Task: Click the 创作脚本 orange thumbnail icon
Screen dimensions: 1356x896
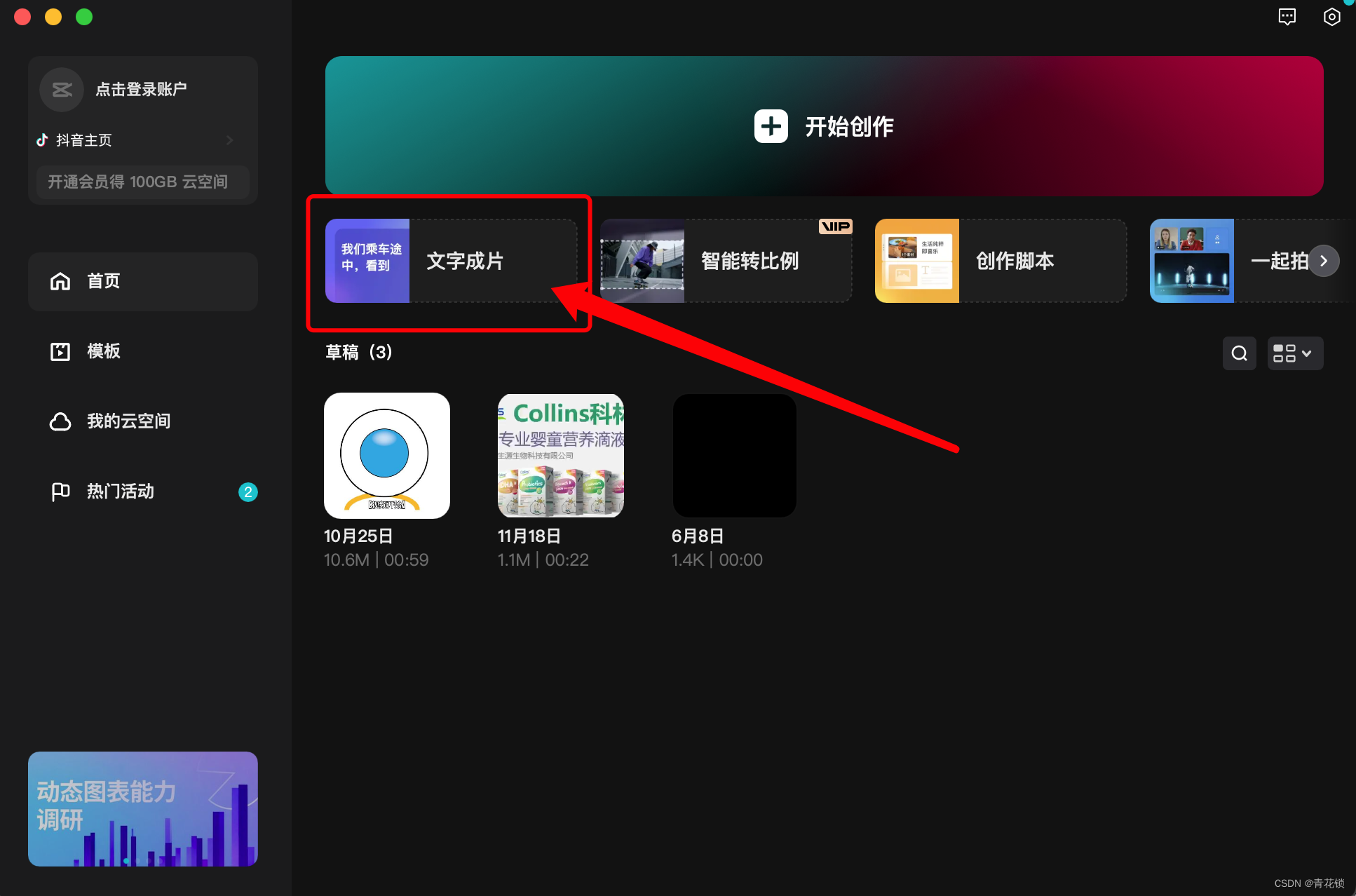Action: click(x=917, y=261)
